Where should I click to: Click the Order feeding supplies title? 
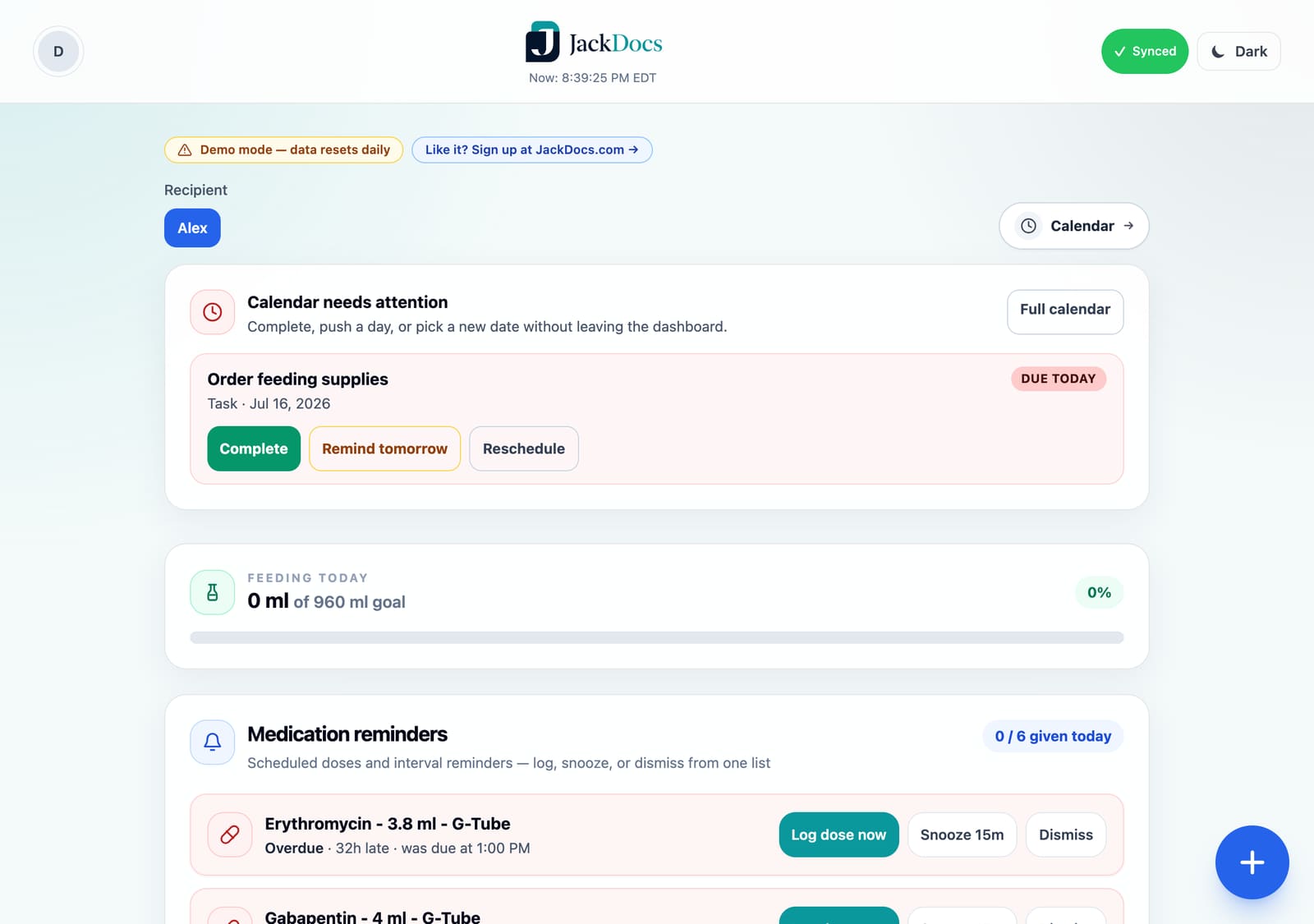(x=297, y=379)
